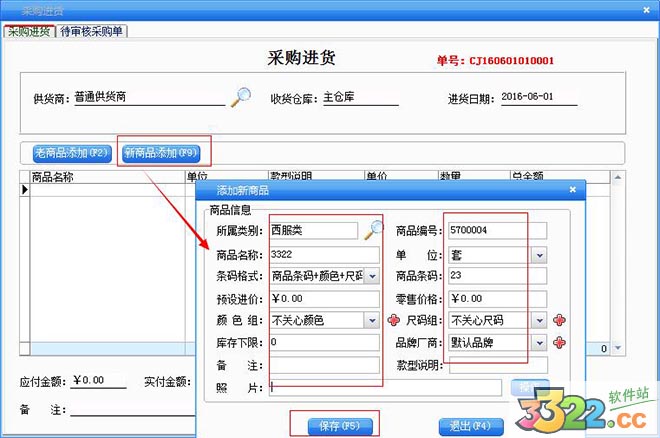Viewport: 660px width, 438px height.
Task: Click 新商品添加(F9) button
Action: tap(161, 153)
